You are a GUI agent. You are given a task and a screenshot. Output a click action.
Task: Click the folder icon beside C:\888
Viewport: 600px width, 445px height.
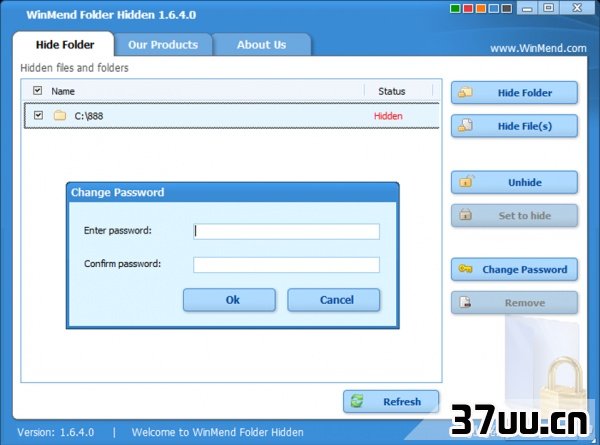click(60, 115)
